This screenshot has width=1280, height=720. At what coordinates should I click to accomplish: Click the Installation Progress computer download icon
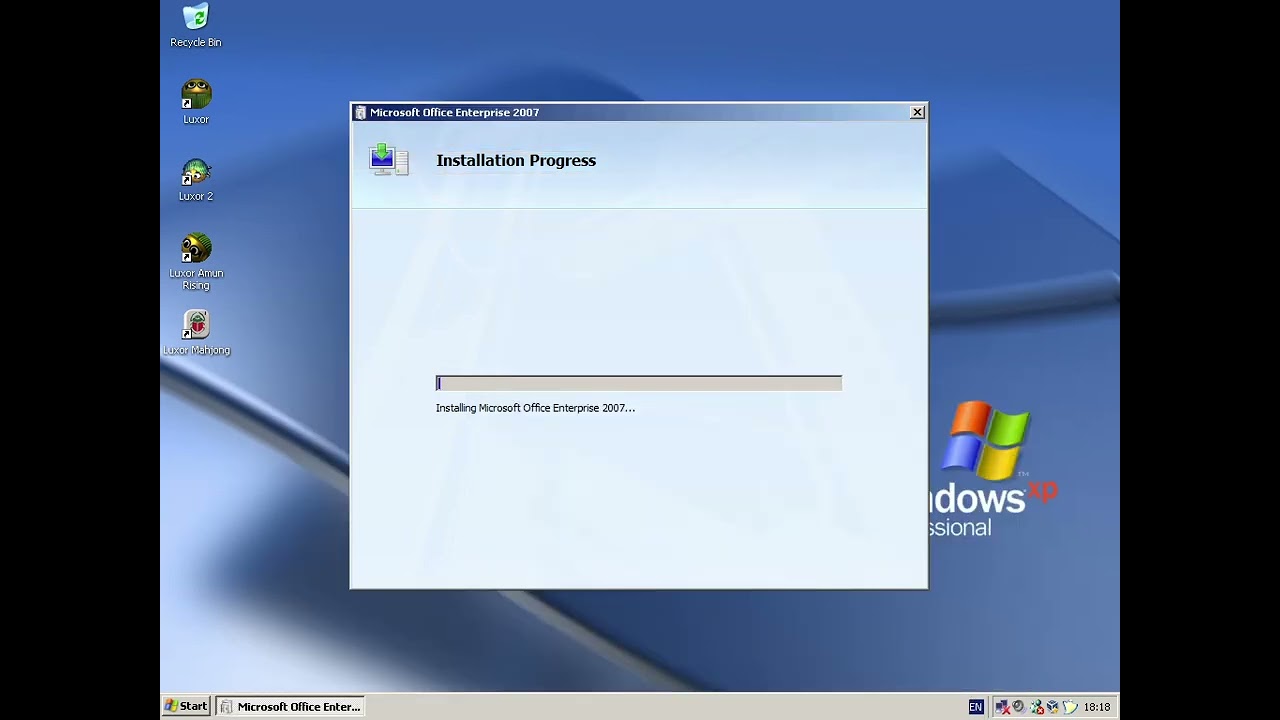389,160
